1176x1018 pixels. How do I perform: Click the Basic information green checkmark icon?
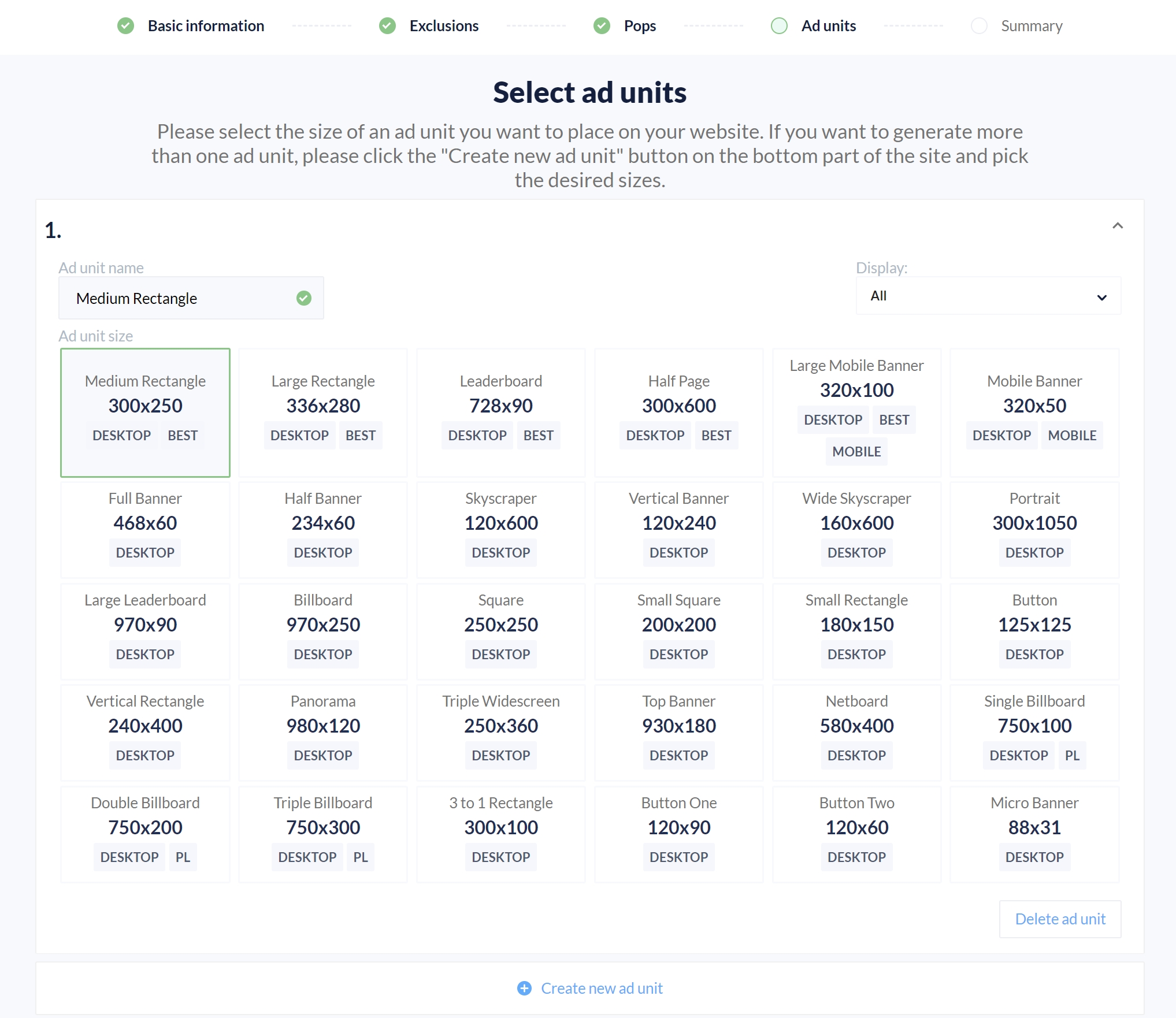[125, 26]
